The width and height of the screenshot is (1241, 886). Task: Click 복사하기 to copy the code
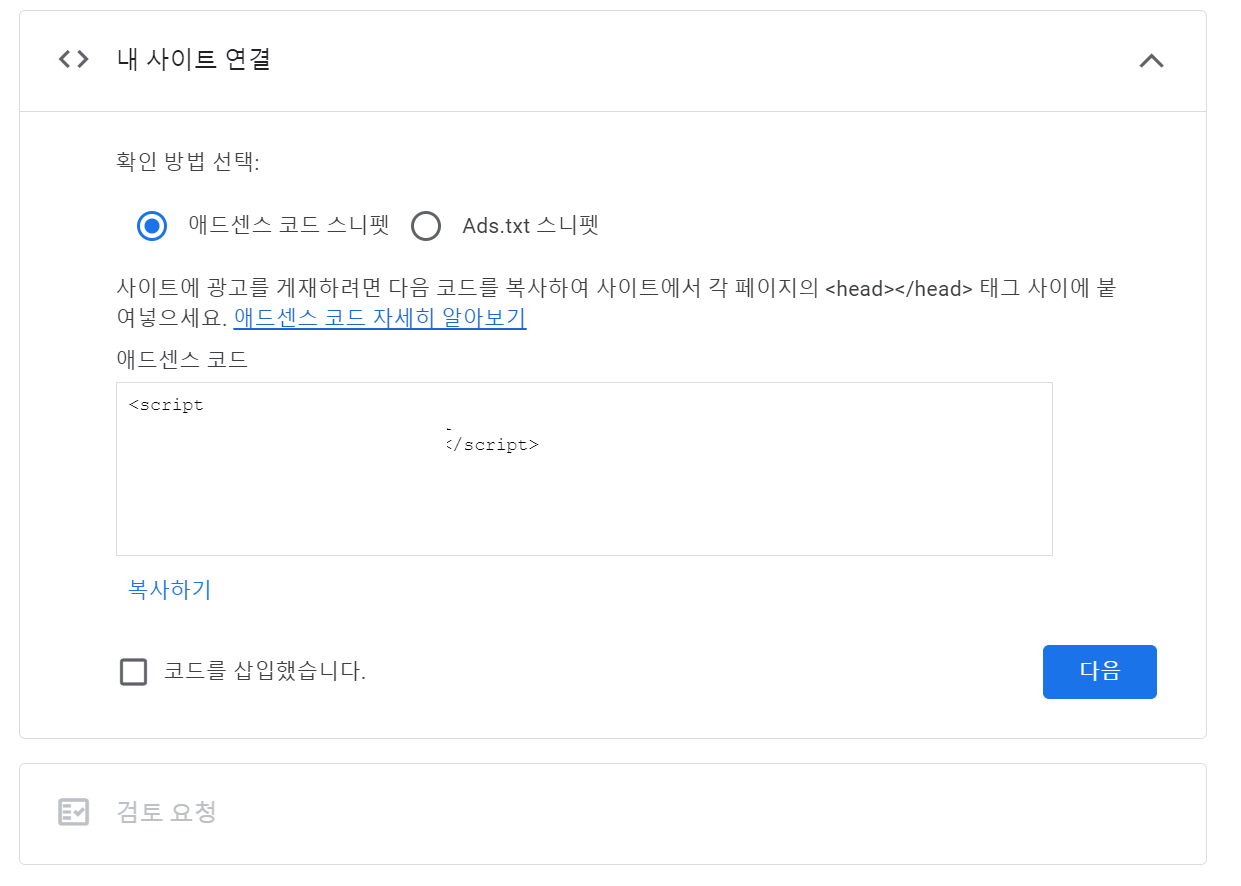pos(170,589)
